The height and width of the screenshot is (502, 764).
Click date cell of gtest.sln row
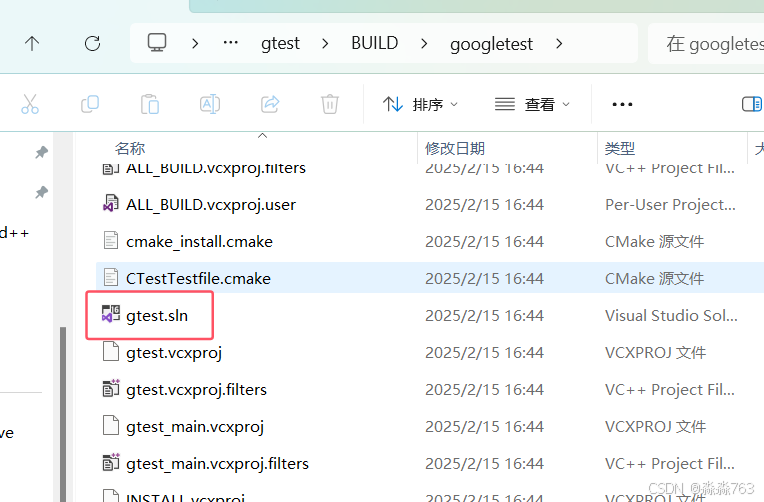[484, 315]
